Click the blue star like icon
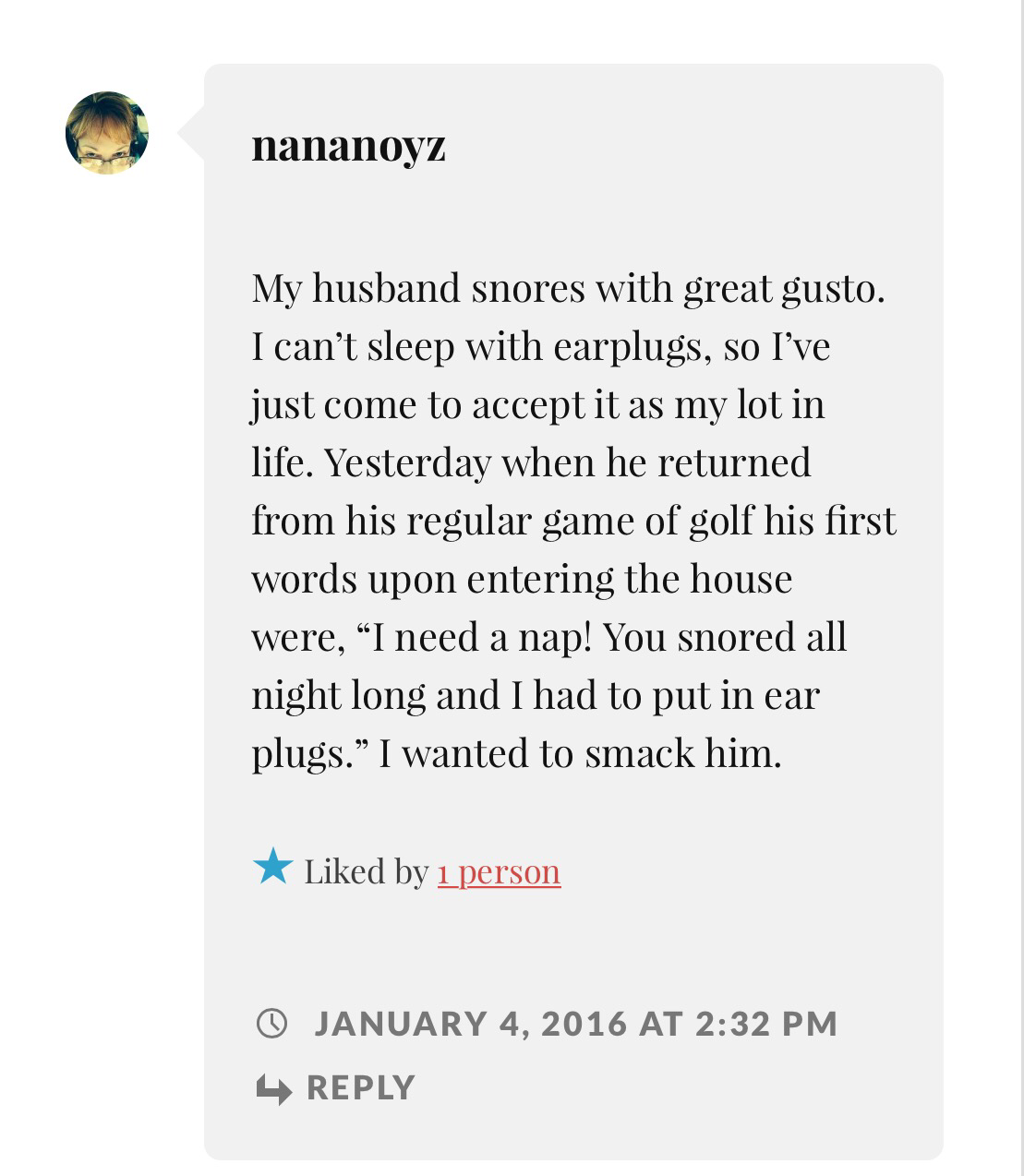This screenshot has width=1024, height=1176. pos(272,867)
